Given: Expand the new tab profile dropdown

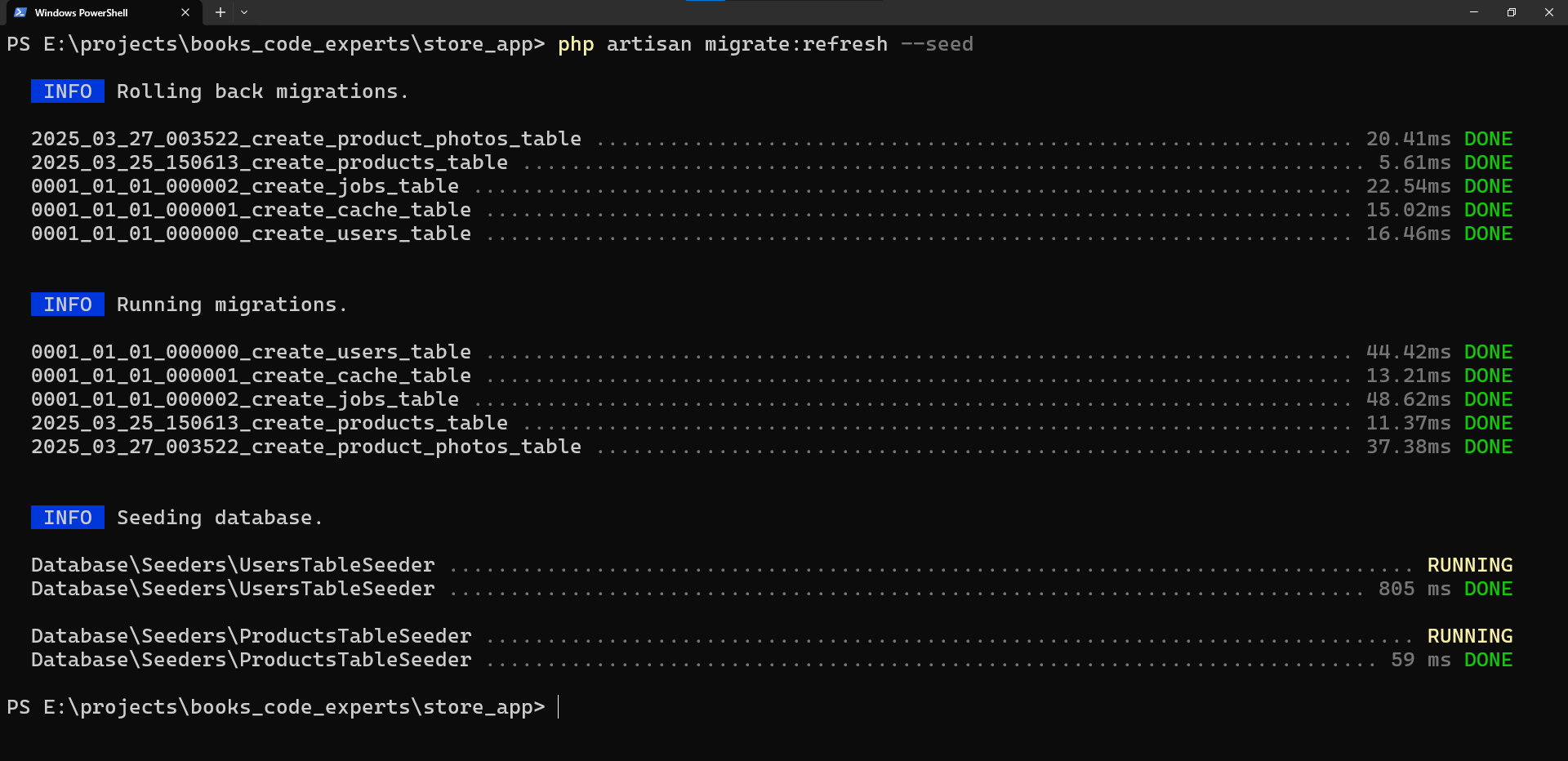Looking at the screenshot, I should [x=244, y=12].
